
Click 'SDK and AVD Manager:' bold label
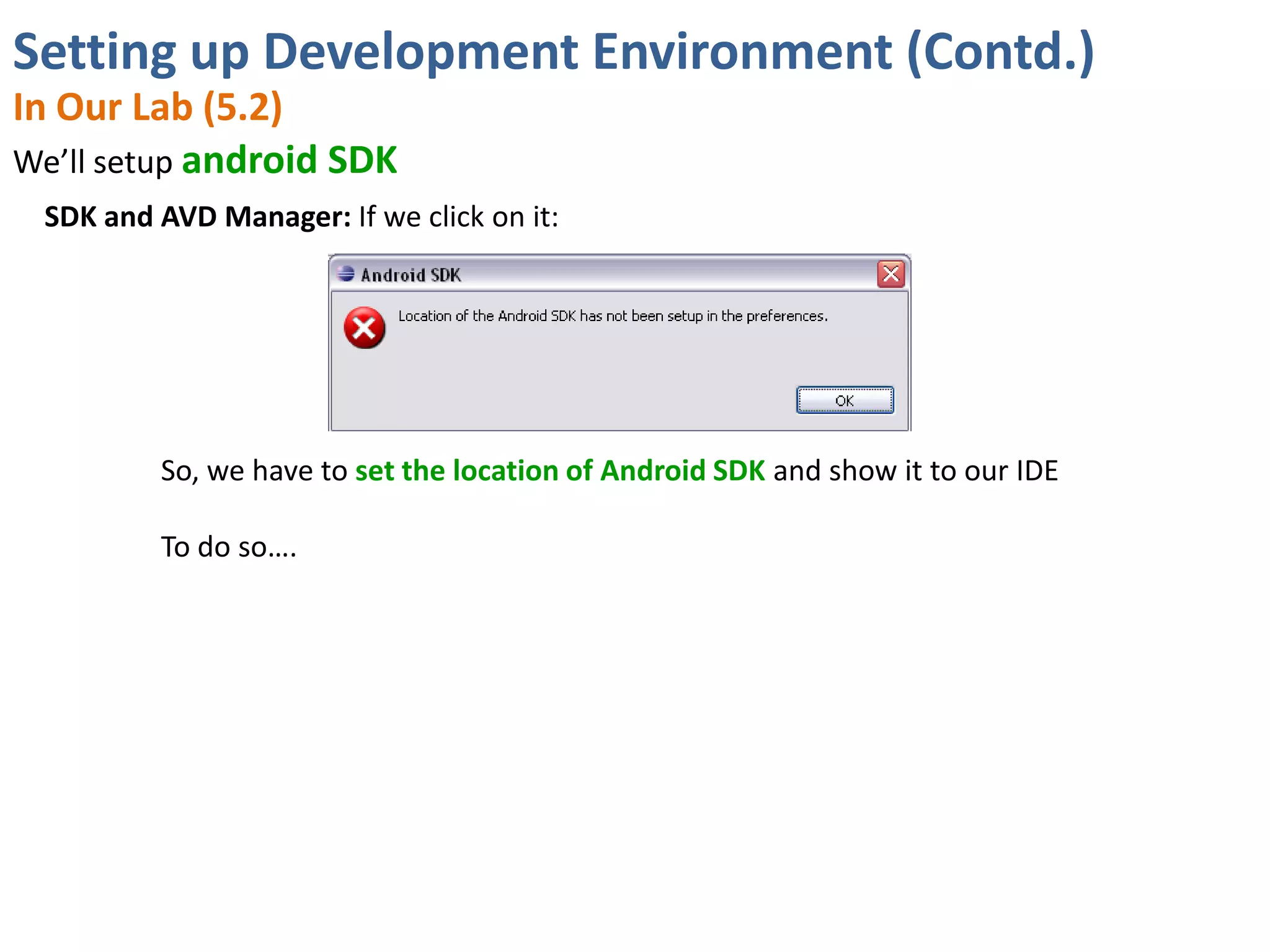tap(198, 217)
